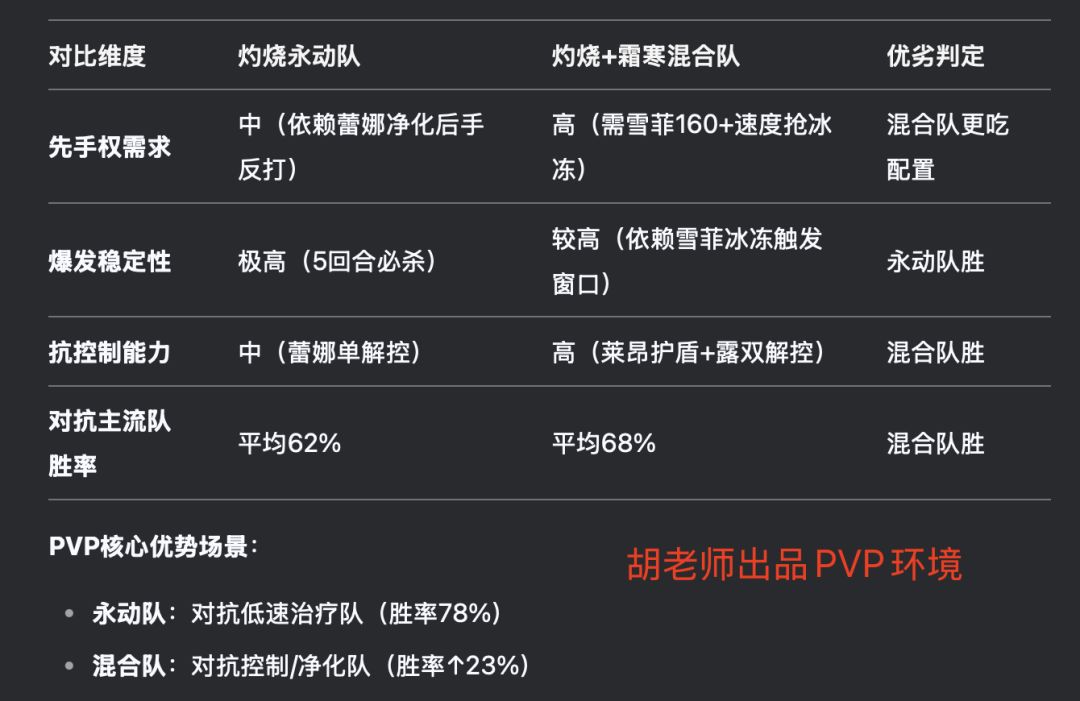Click the 对抗主流队胜率 row label
The width and height of the screenshot is (1080, 701).
(x=109, y=443)
